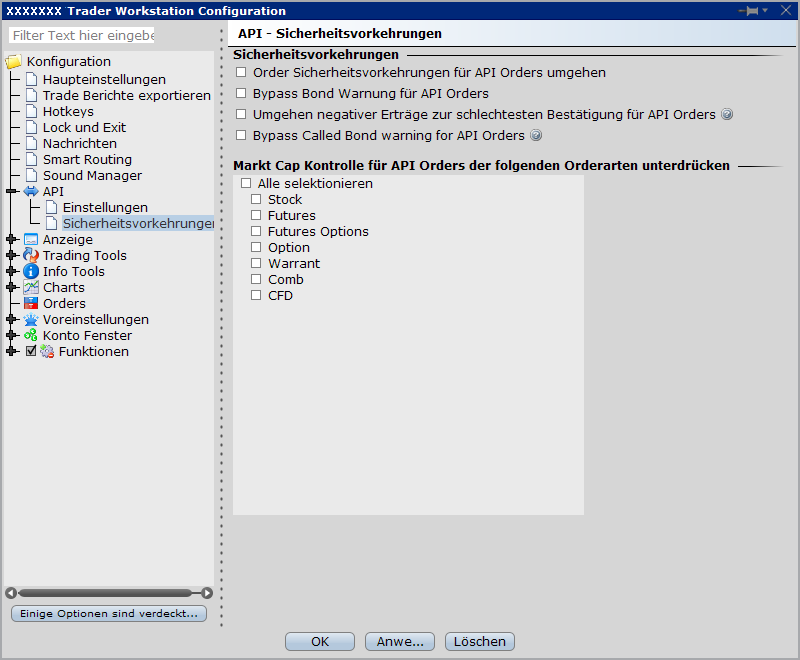Select Smart Routing in configuration tree
The width and height of the screenshot is (800, 660).
(87, 160)
